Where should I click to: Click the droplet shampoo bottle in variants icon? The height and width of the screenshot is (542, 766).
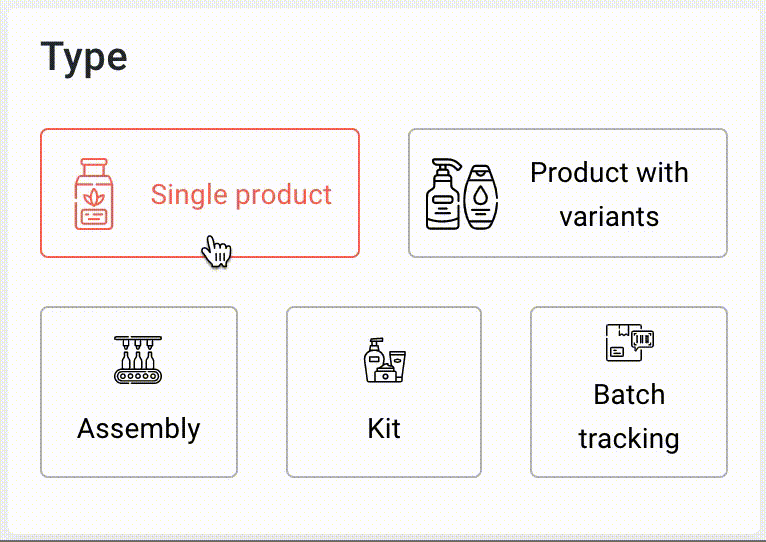pos(481,197)
